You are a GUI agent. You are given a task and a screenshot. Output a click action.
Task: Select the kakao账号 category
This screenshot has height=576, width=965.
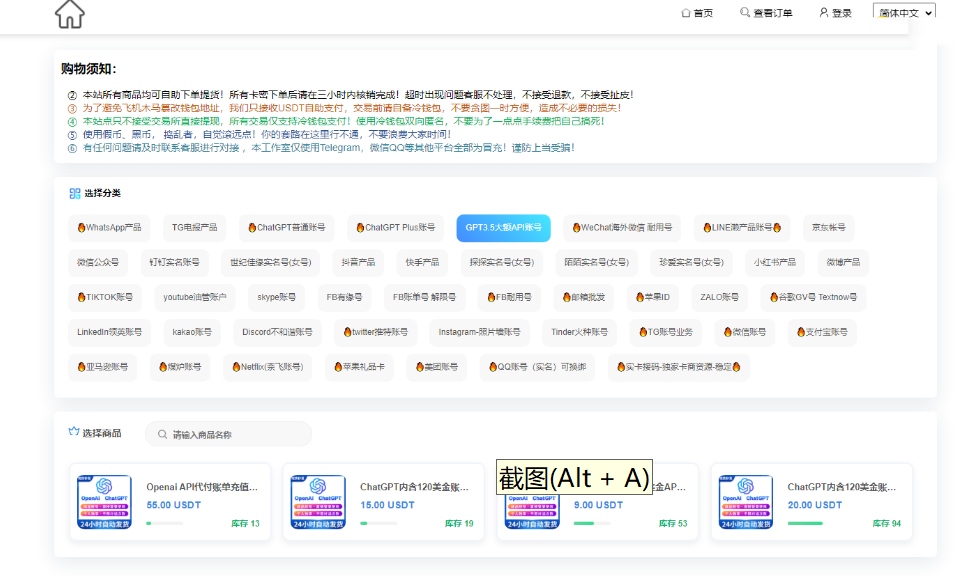192,333
